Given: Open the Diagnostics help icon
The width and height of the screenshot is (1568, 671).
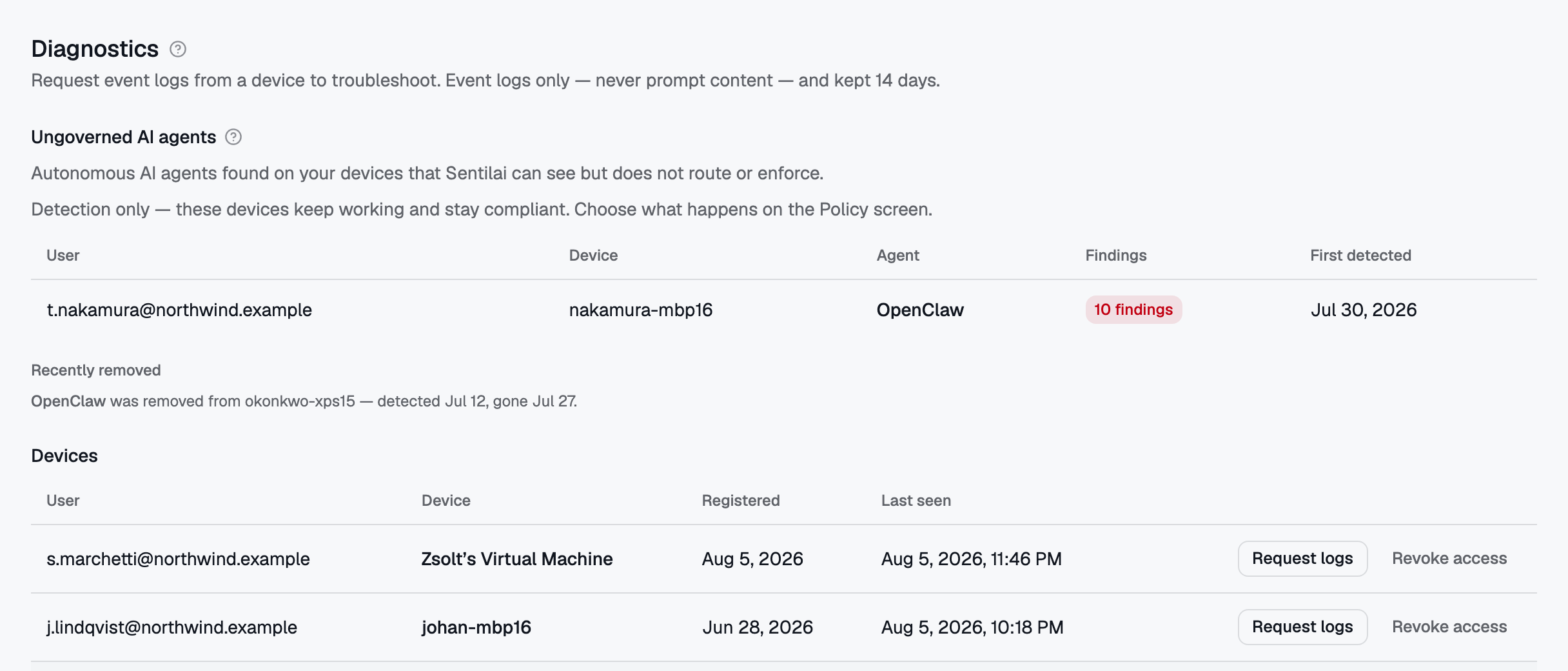Looking at the screenshot, I should click(x=178, y=49).
